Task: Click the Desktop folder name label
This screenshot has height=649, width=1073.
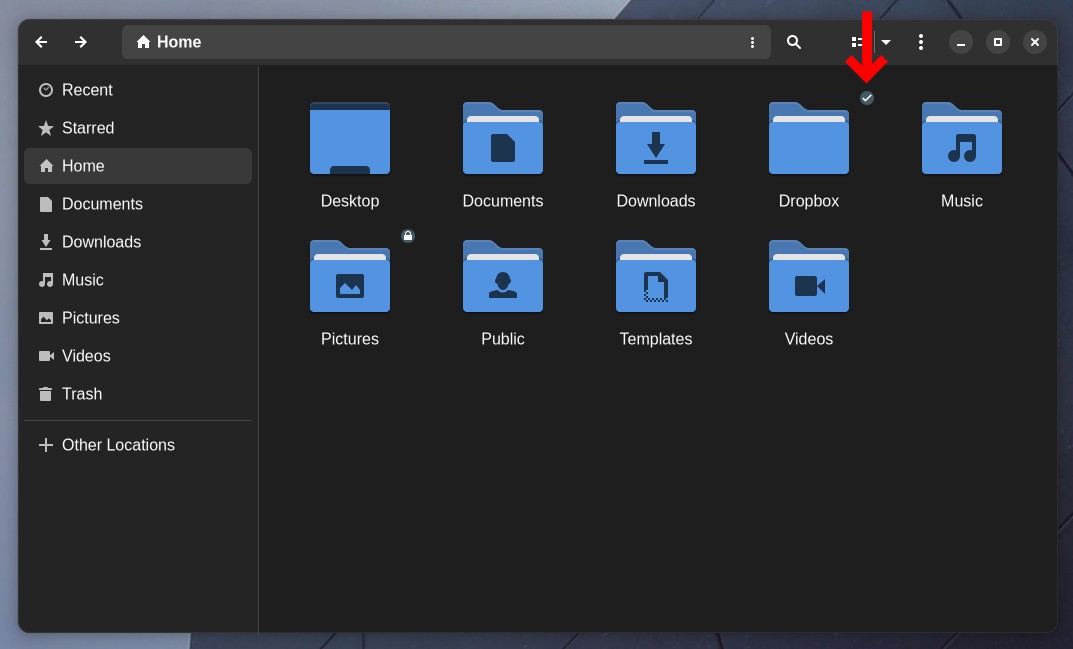Action: (x=350, y=201)
